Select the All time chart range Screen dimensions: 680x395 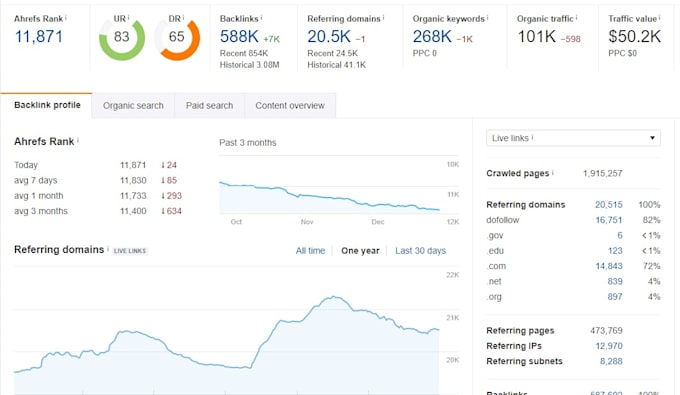(x=310, y=251)
